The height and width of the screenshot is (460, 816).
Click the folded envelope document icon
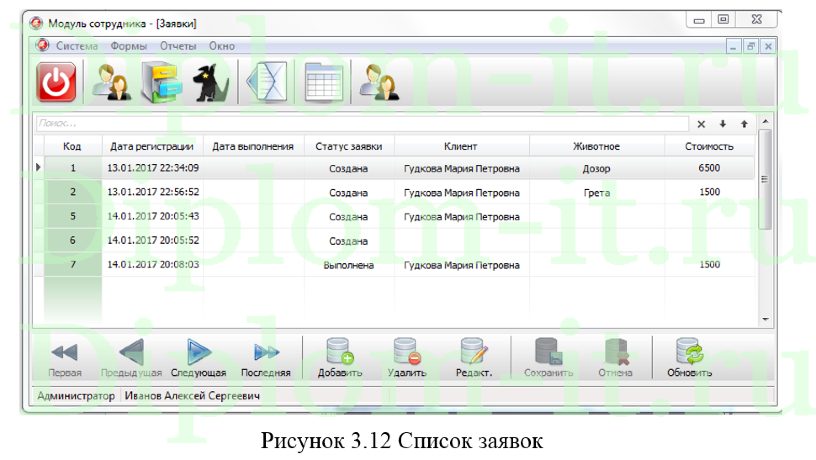266,82
